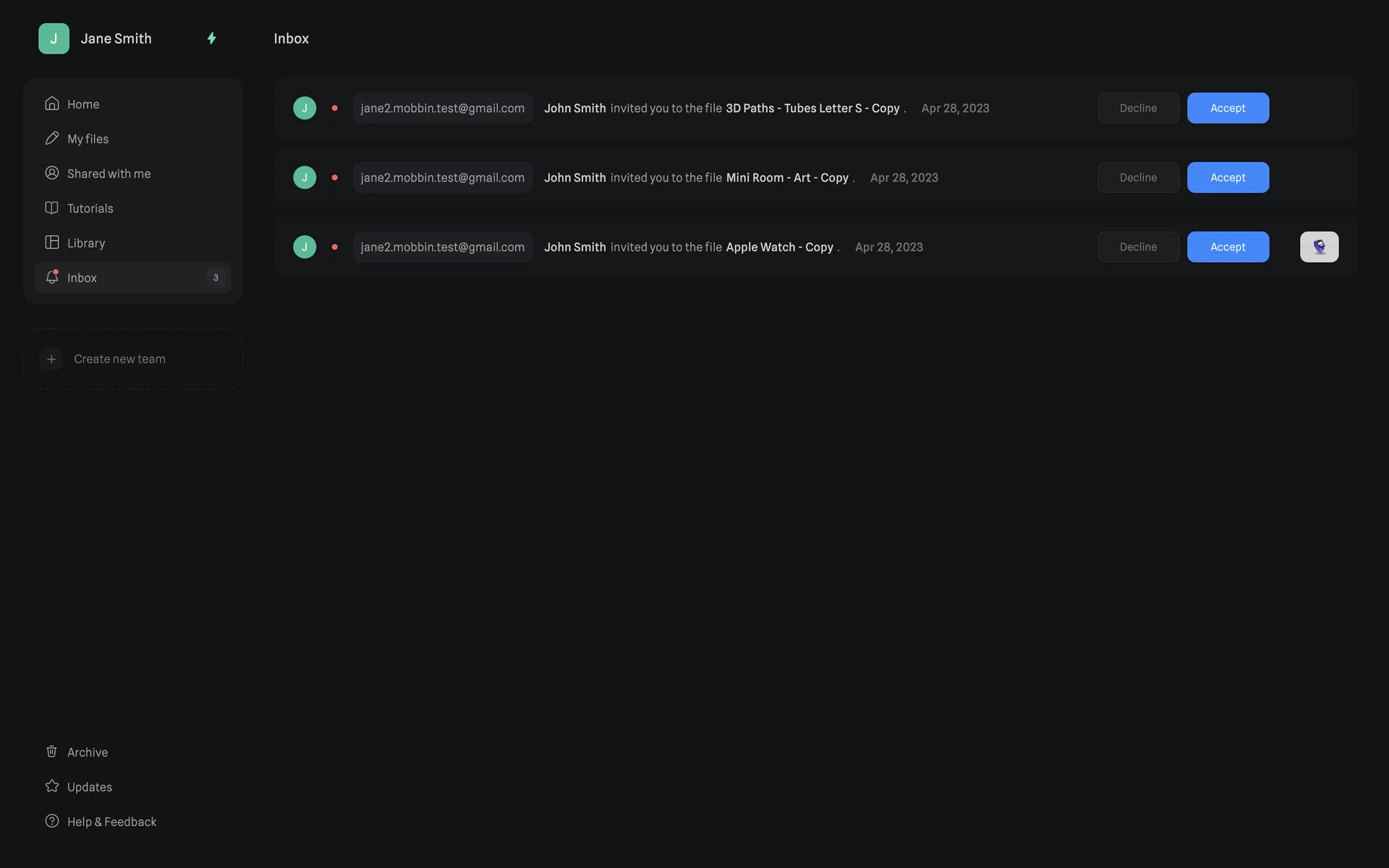Open the Library menu item
Screen dimensions: 1389x868
(86, 243)
